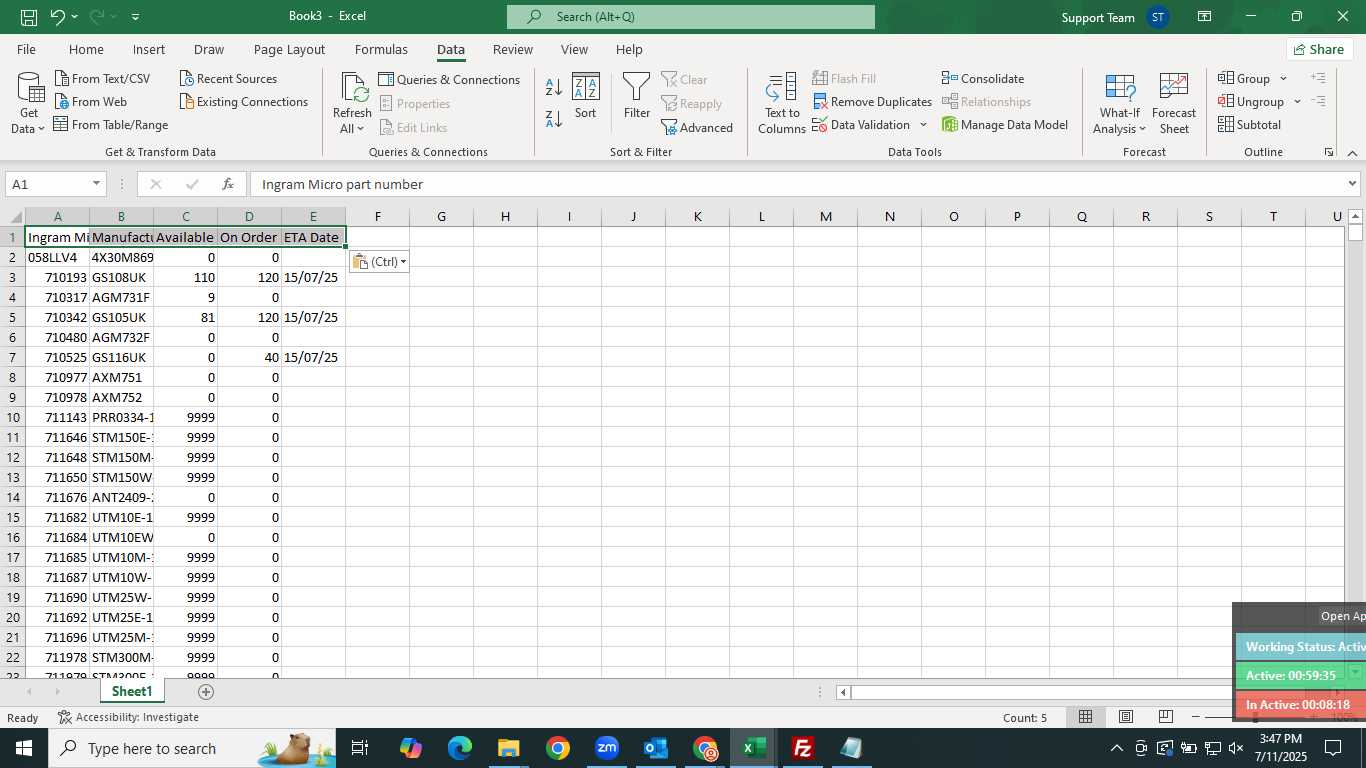Click the Refresh All icon

click(x=353, y=88)
